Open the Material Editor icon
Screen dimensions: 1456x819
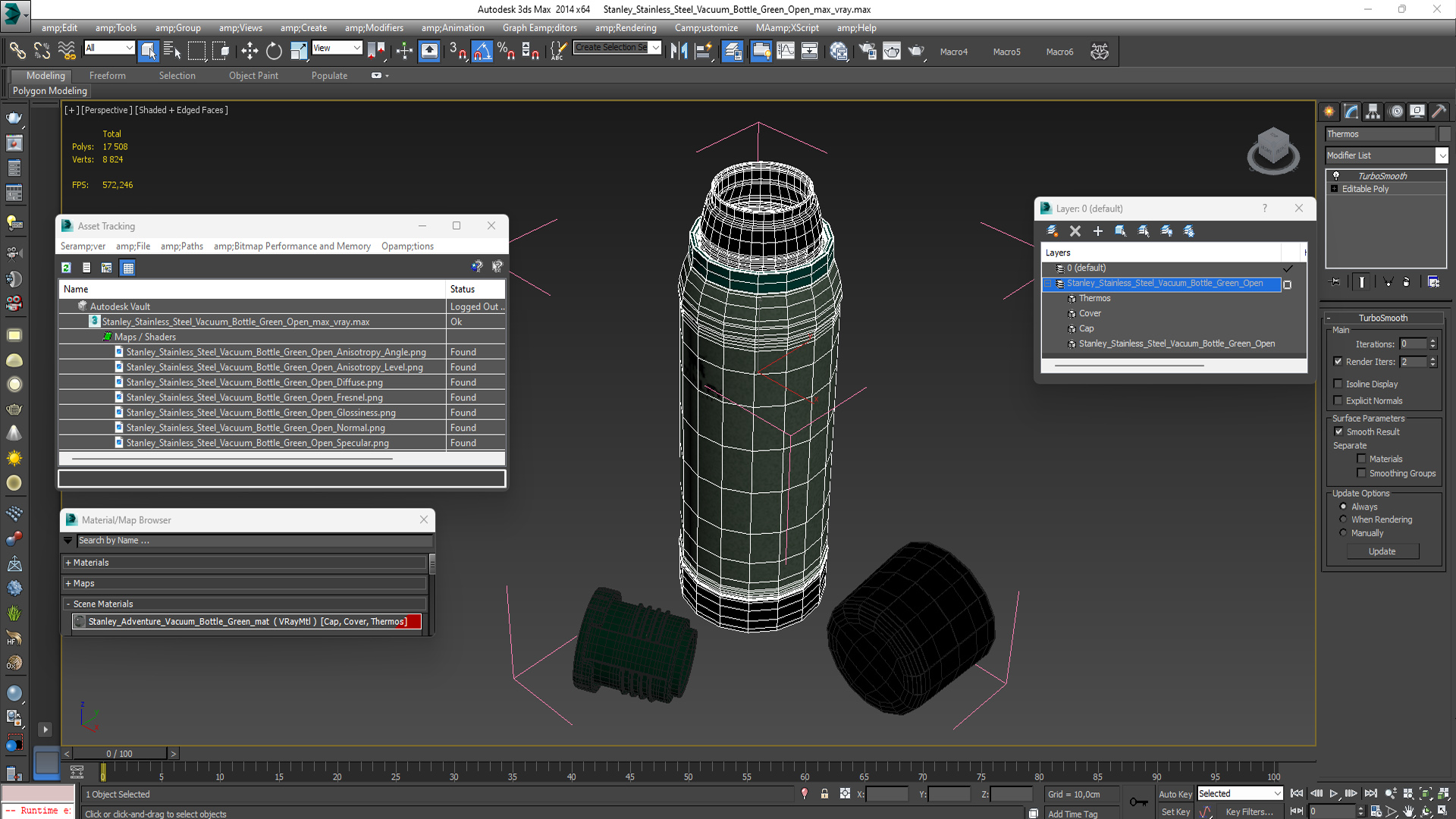(x=839, y=51)
